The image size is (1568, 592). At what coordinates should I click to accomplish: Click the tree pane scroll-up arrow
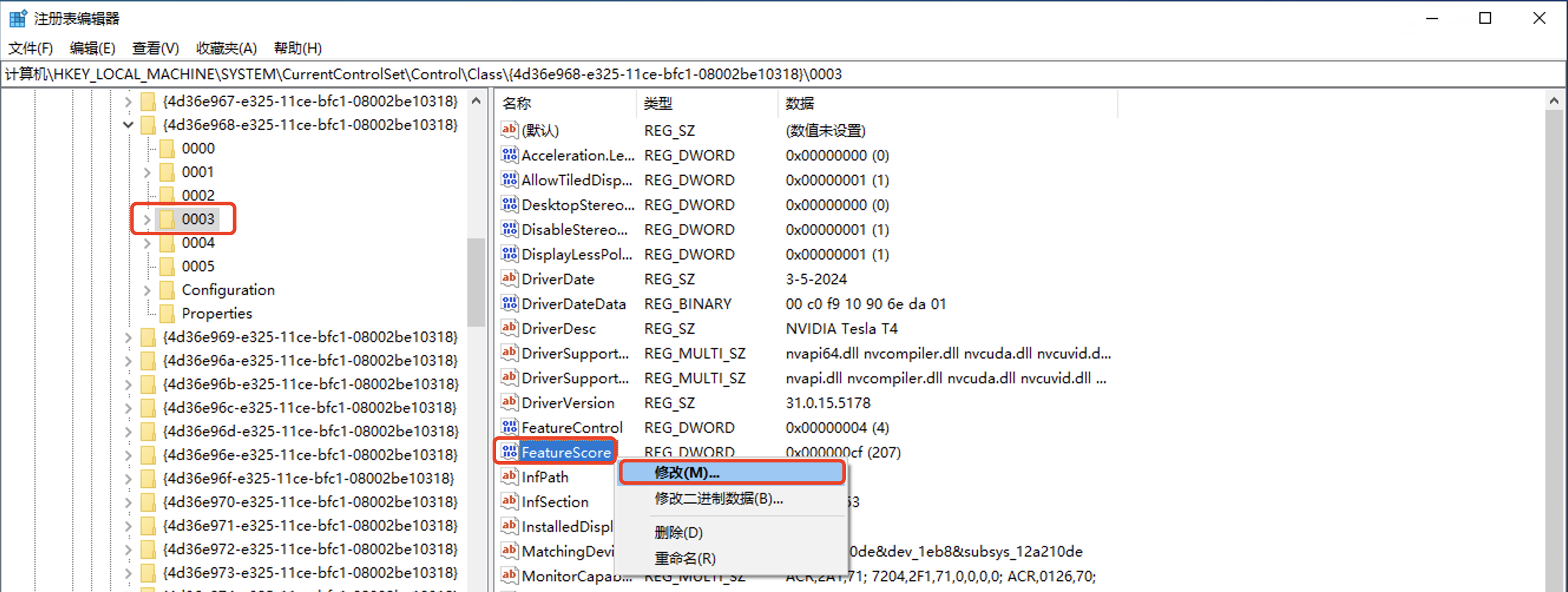[x=476, y=101]
